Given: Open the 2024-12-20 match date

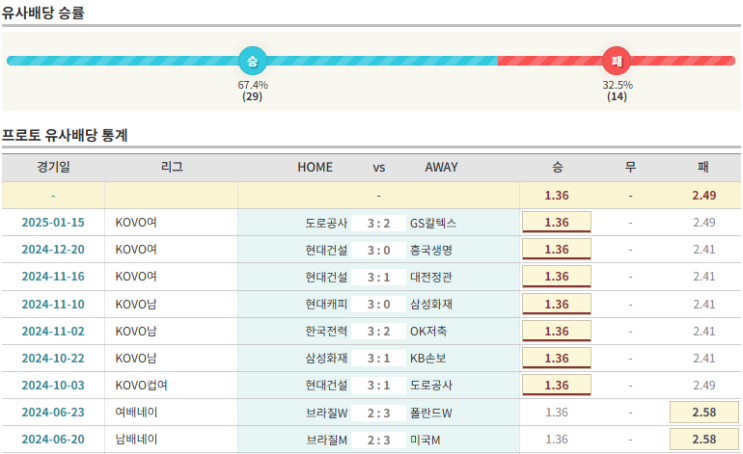Looking at the screenshot, I should pyautogui.click(x=53, y=250).
